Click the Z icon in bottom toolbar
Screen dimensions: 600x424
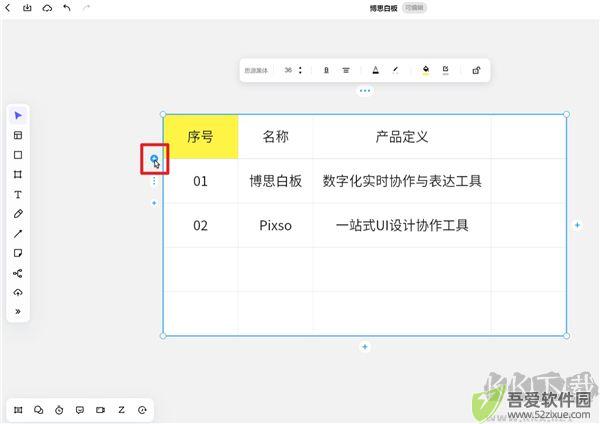pyautogui.click(x=121, y=410)
